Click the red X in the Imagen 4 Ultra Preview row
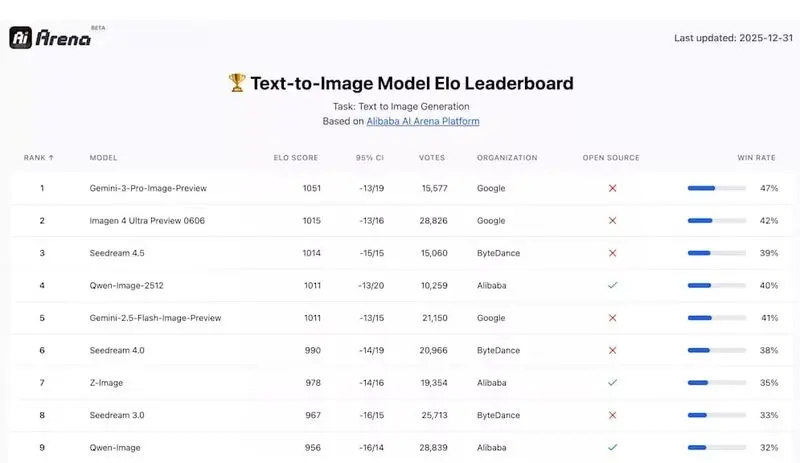Image resolution: width=800 pixels, height=463 pixels. click(612, 221)
